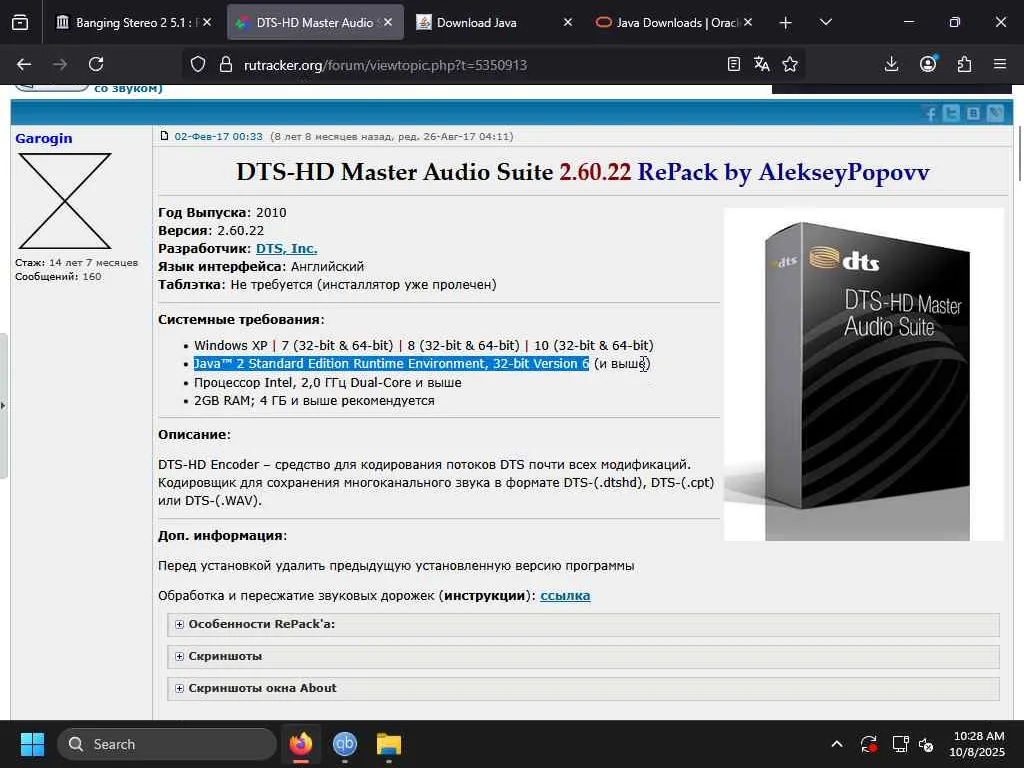Open network tray icon
Screen dimensions: 1024x768
pyautogui.click(x=900, y=744)
